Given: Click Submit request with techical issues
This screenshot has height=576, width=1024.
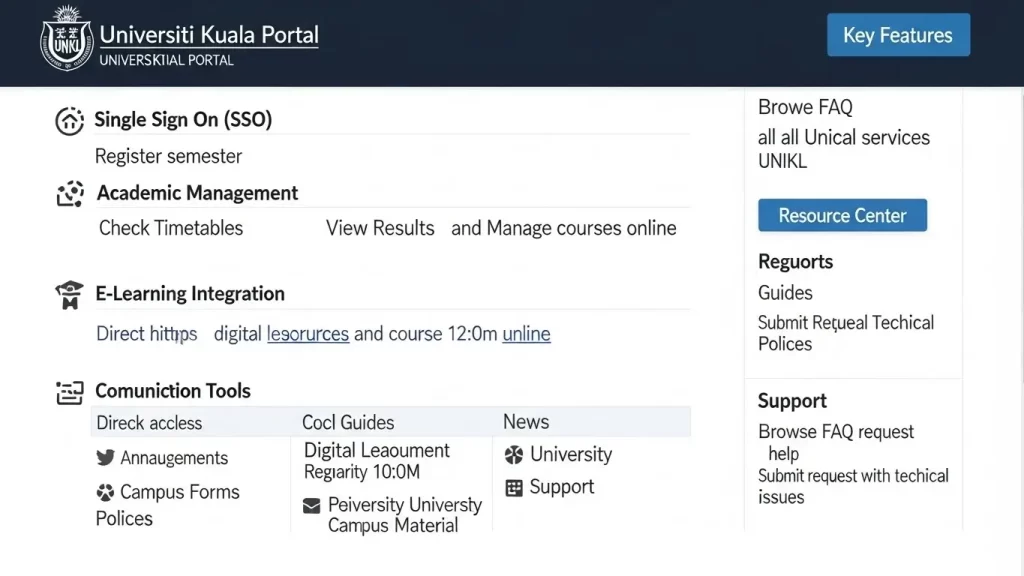Looking at the screenshot, I should [x=854, y=487].
